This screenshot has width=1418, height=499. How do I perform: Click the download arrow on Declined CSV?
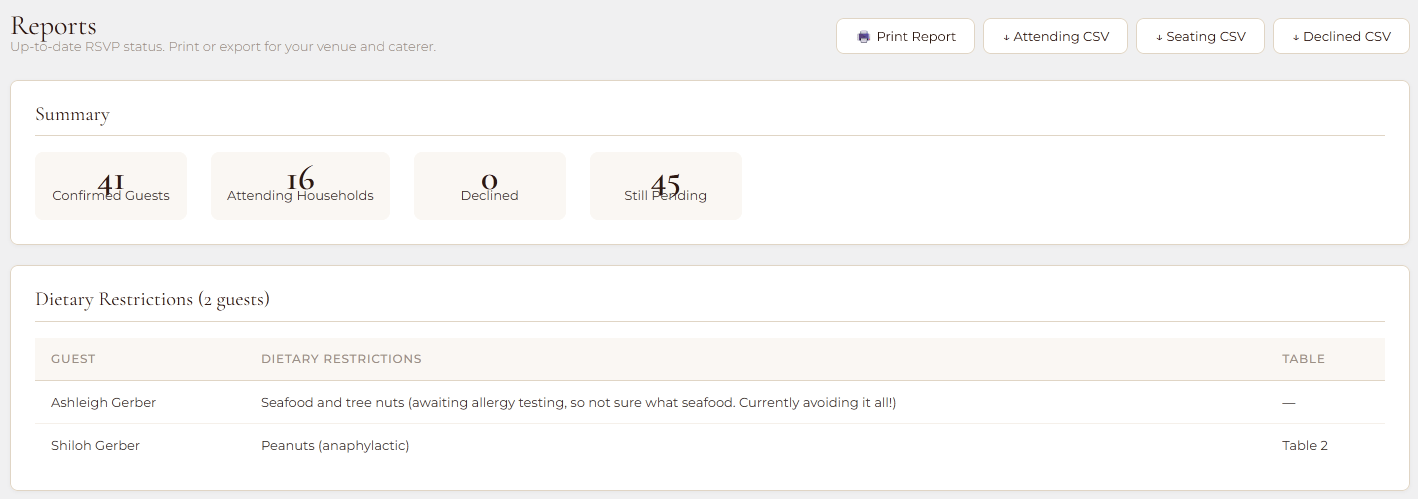coord(1296,37)
